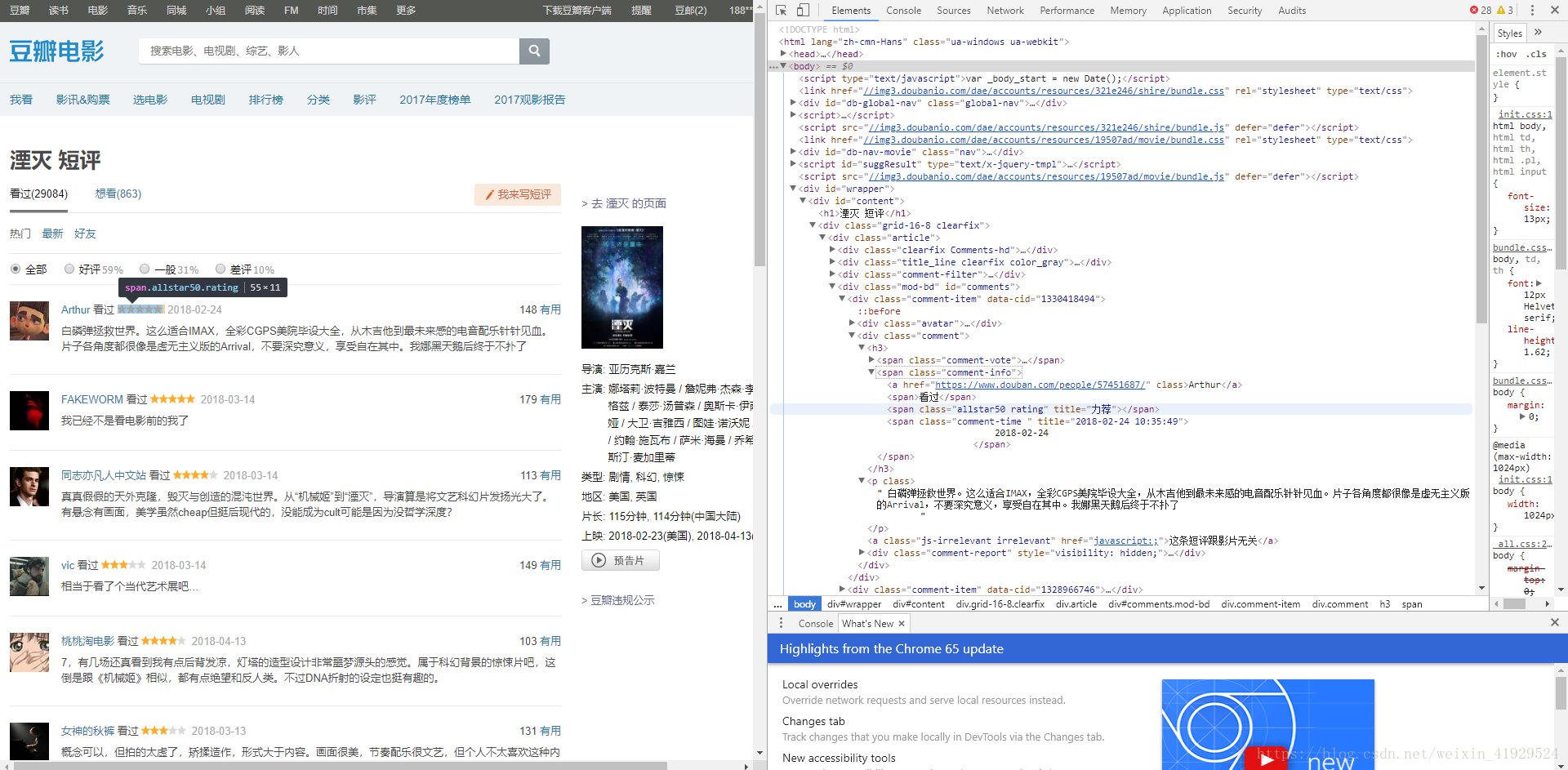Select the 一般 31% radio button
The height and width of the screenshot is (770, 1568).
[145, 269]
